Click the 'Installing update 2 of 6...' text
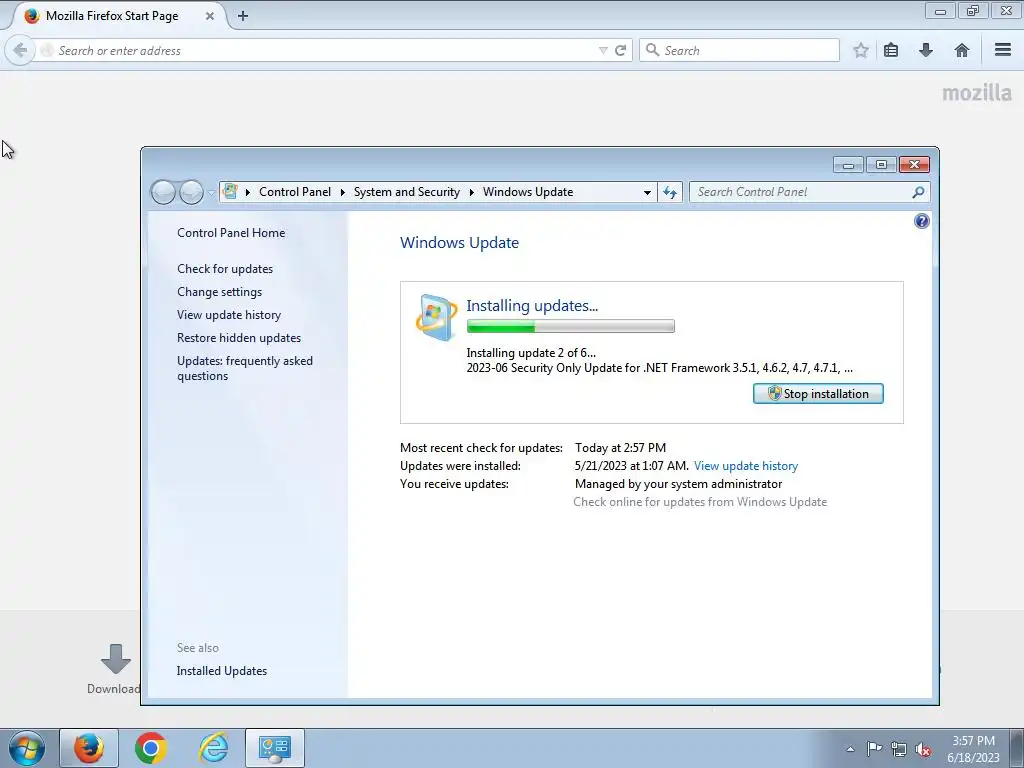The image size is (1024, 768). [531, 353]
